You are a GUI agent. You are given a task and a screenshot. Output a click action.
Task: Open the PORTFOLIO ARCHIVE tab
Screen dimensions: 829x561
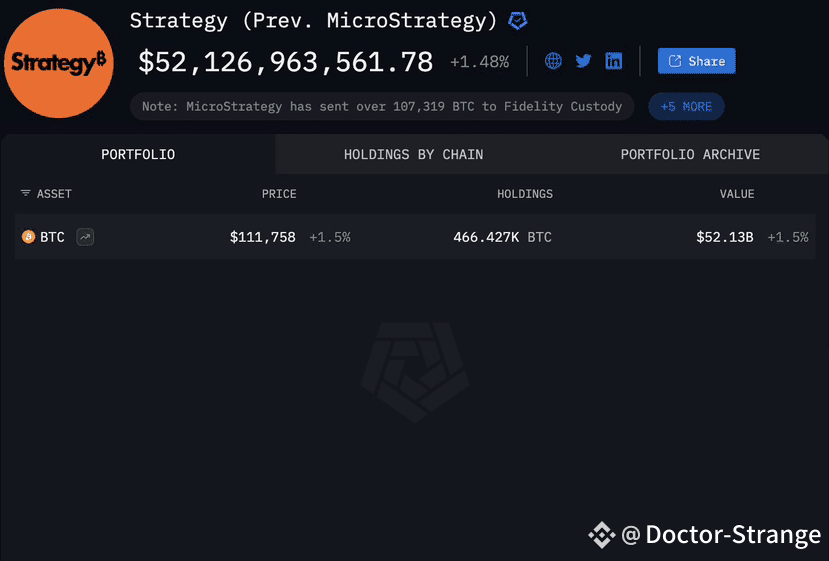(690, 154)
